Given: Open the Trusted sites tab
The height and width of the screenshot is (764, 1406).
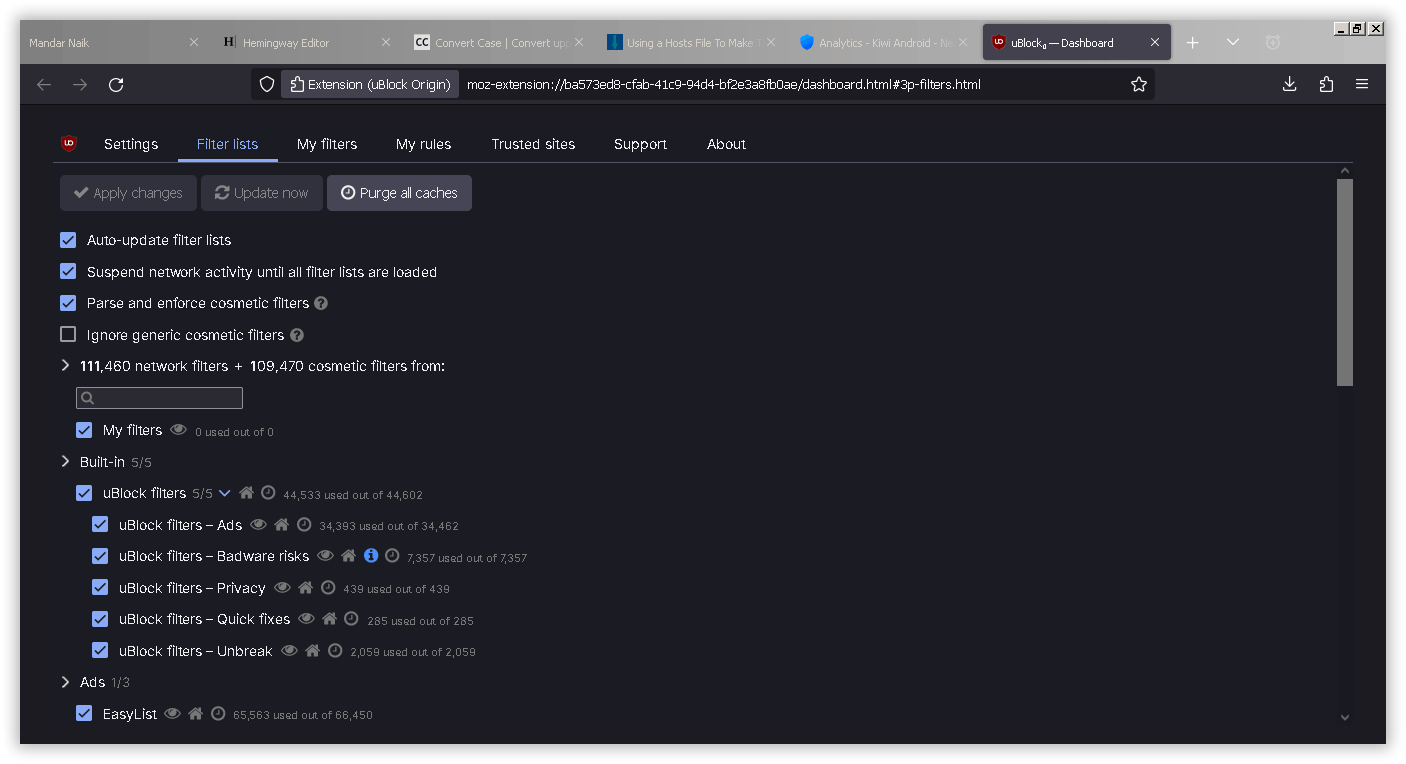Looking at the screenshot, I should pyautogui.click(x=533, y=144).
